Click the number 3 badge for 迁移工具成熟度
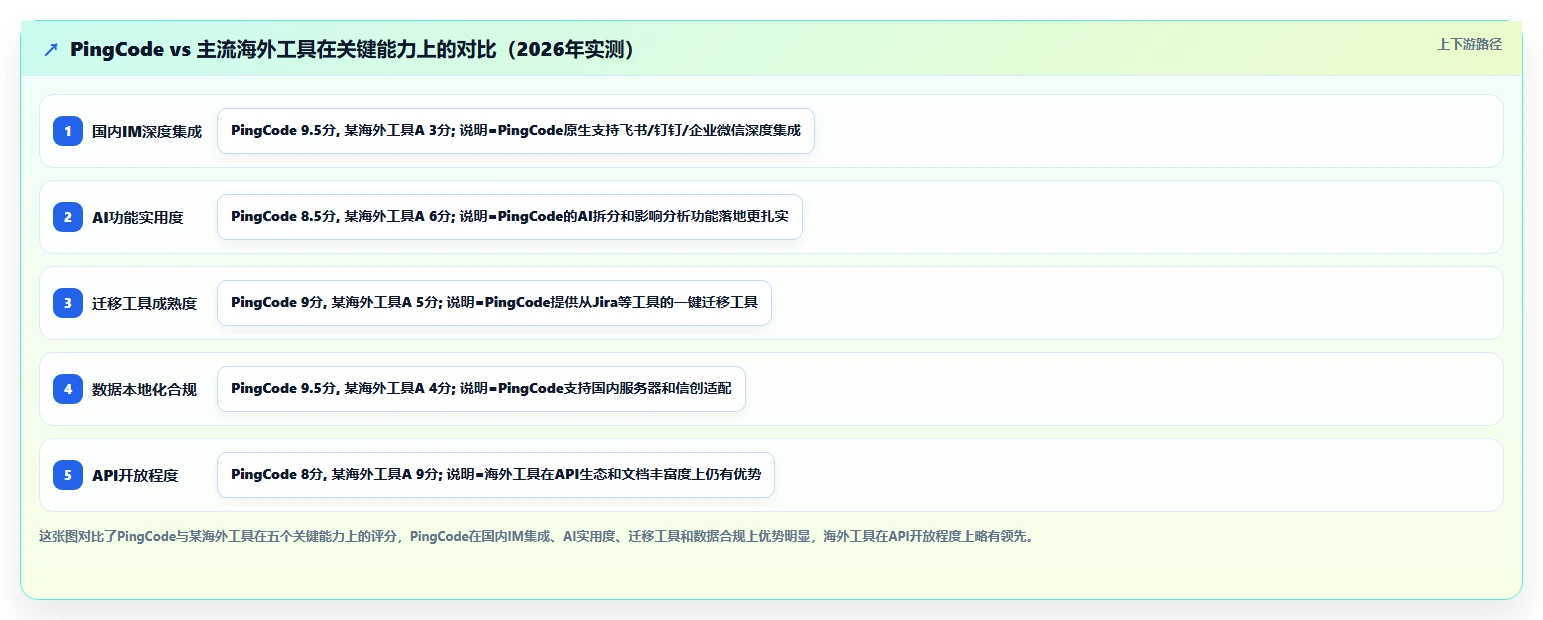 point(68,303)
